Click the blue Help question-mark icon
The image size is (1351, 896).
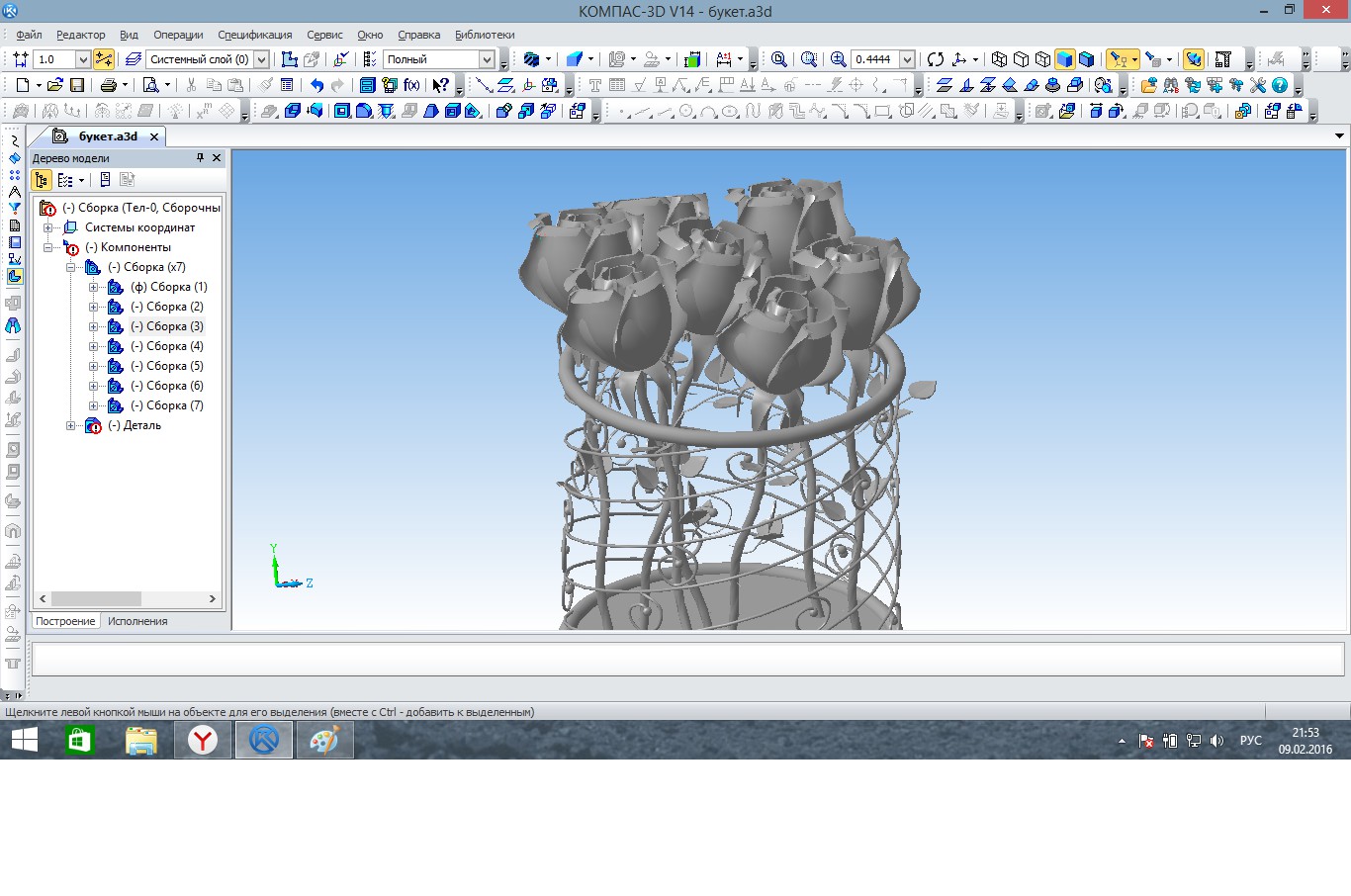pos(1280,85)
